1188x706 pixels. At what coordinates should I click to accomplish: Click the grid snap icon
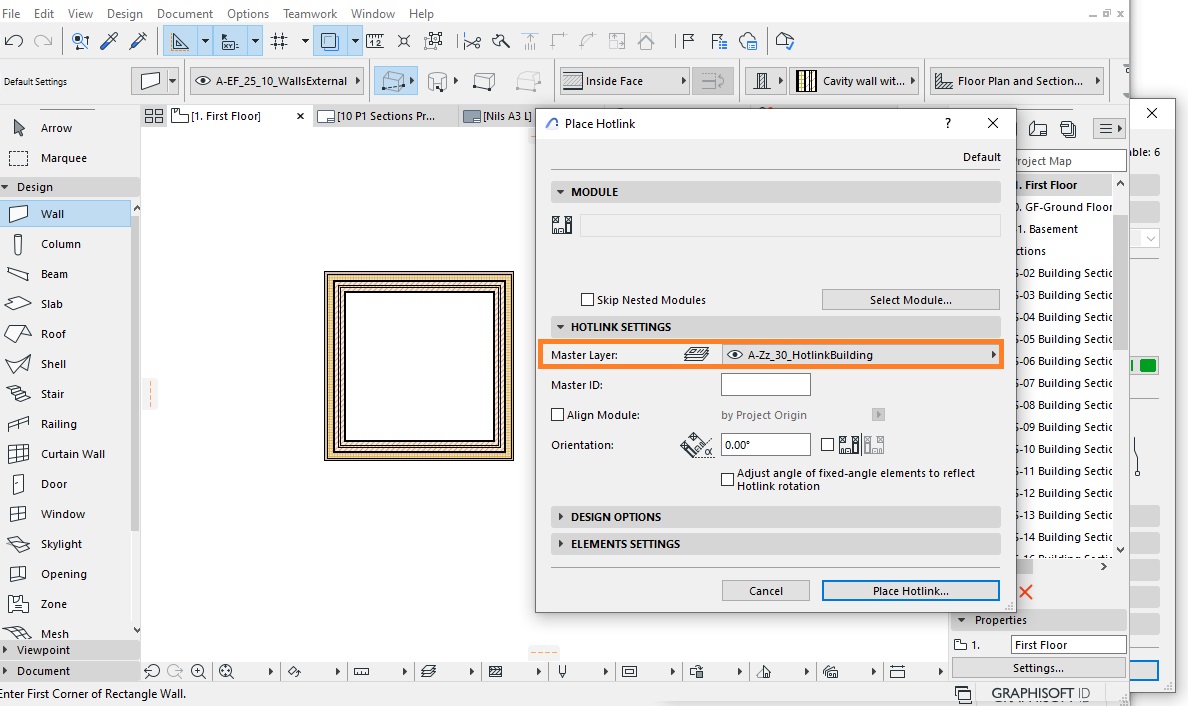280,42
